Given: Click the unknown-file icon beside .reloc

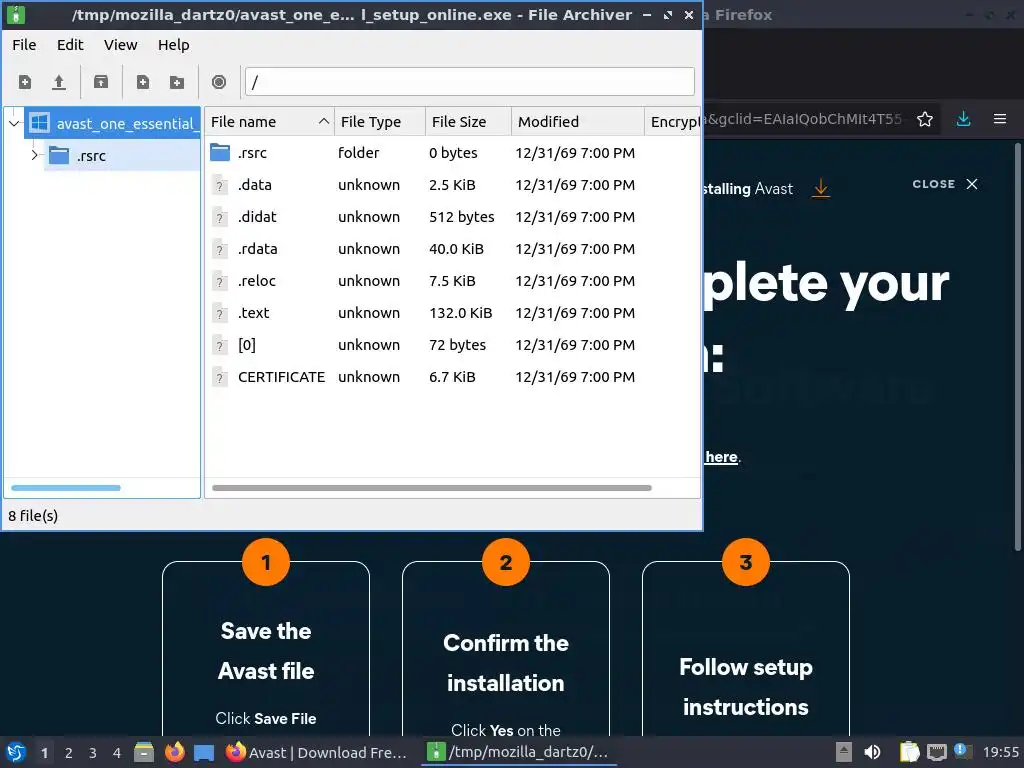Looking at the screenshot, I should point(220,281).
